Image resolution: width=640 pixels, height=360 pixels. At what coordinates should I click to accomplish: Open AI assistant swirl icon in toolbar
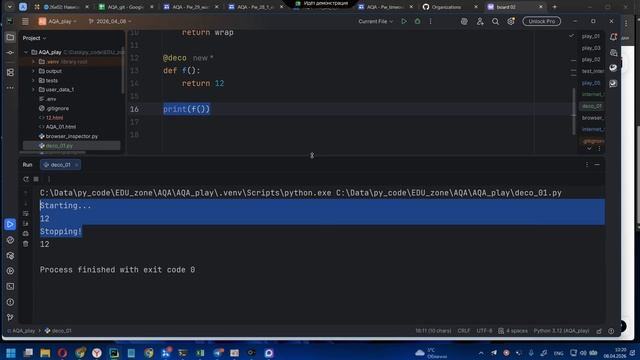(x=464, y=21)
